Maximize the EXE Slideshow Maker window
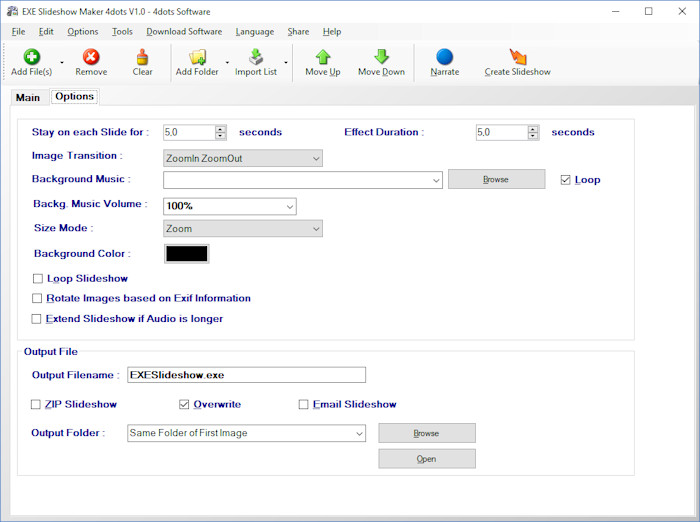Screen dimensions: 700x522 pyautogui.click(x=649, y=11)
